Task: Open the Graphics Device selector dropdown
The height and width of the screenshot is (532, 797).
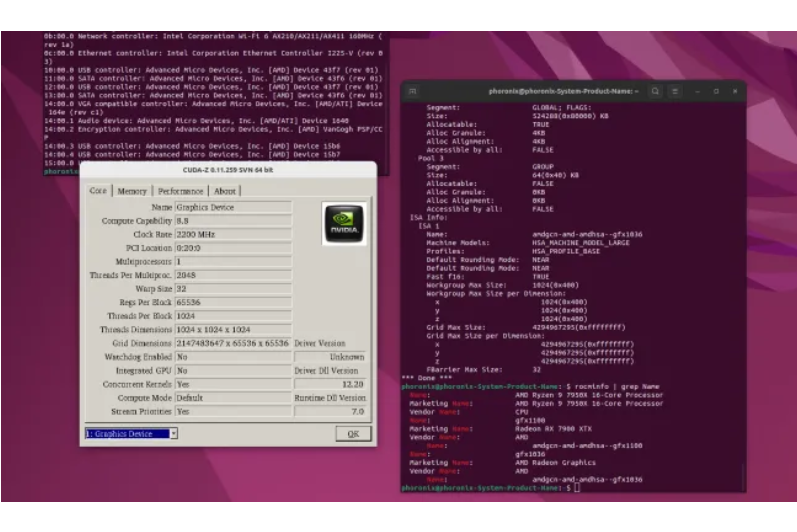Action: coord(131,433)
